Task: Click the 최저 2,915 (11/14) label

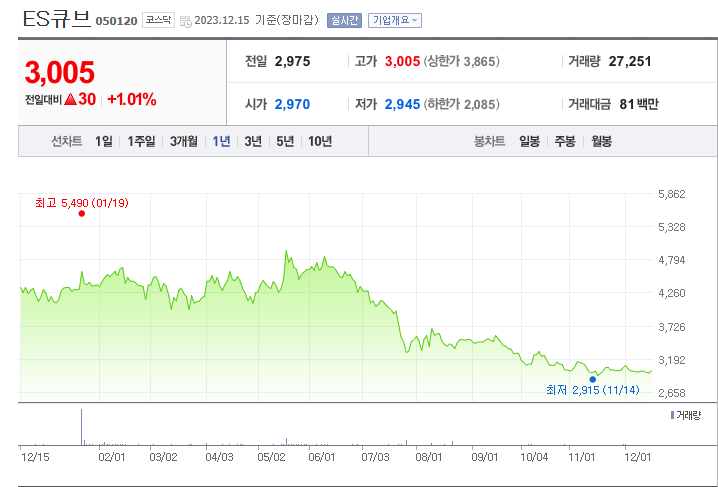Action: click(593, 390)
